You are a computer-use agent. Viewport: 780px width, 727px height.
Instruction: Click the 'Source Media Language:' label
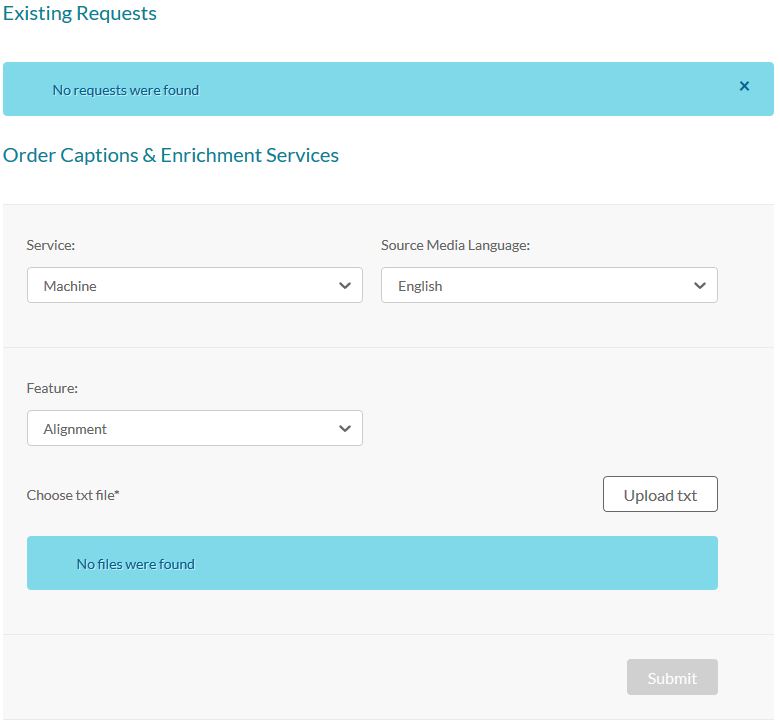point(455,245)
